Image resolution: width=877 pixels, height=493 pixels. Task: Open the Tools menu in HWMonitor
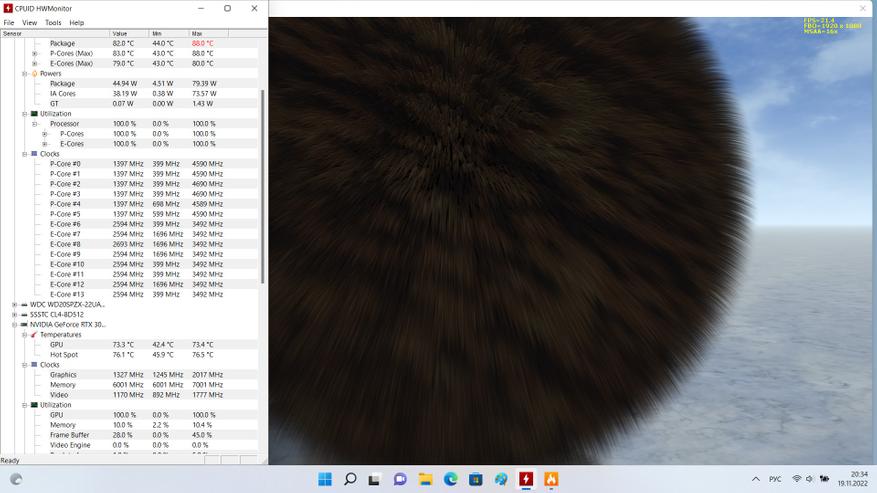[53, 23]
